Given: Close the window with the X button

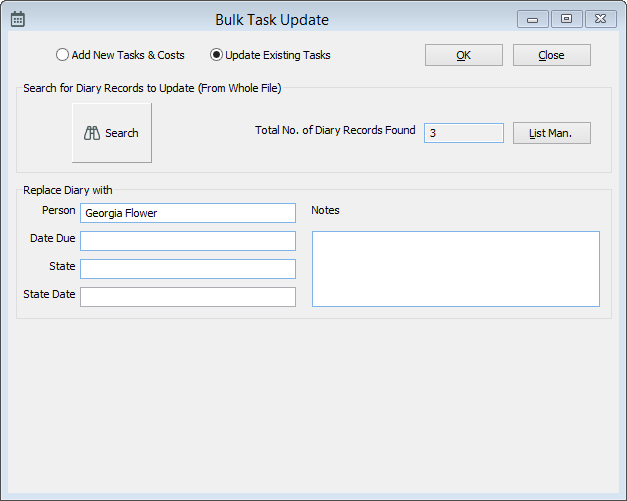Looking at the screenshot, I should [601, 19].
